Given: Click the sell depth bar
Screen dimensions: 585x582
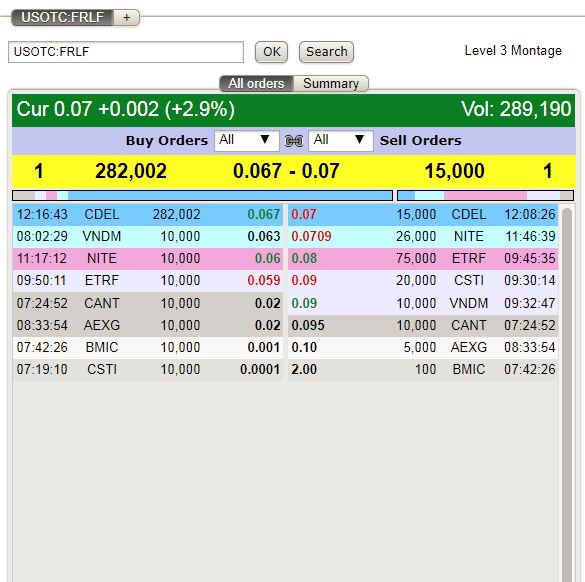Looking at the screenshot, I should pyautogui.click(x=485, y=195).
